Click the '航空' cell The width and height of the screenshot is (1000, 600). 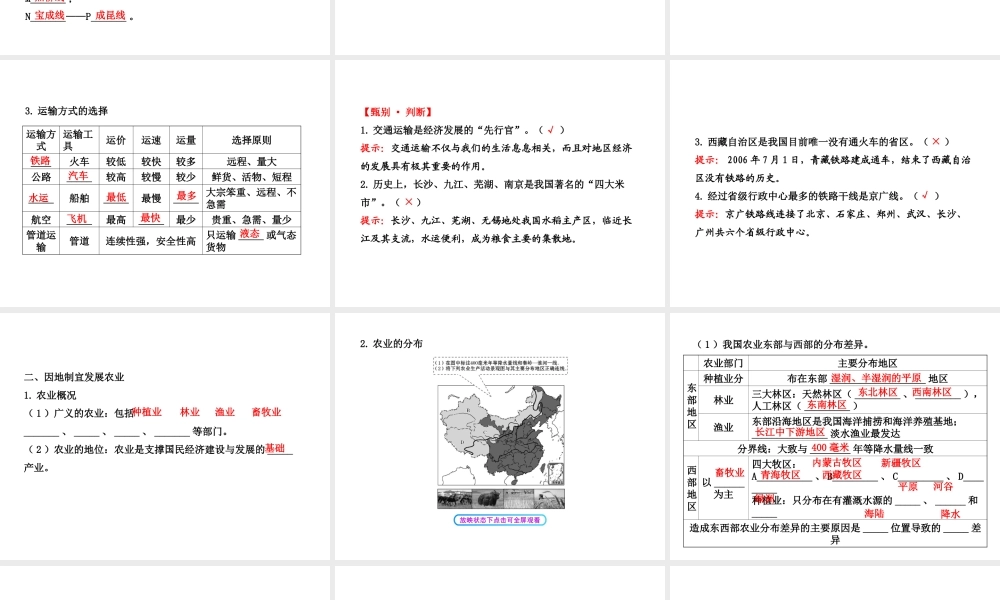pyautogui.click(x=41, y=219)
